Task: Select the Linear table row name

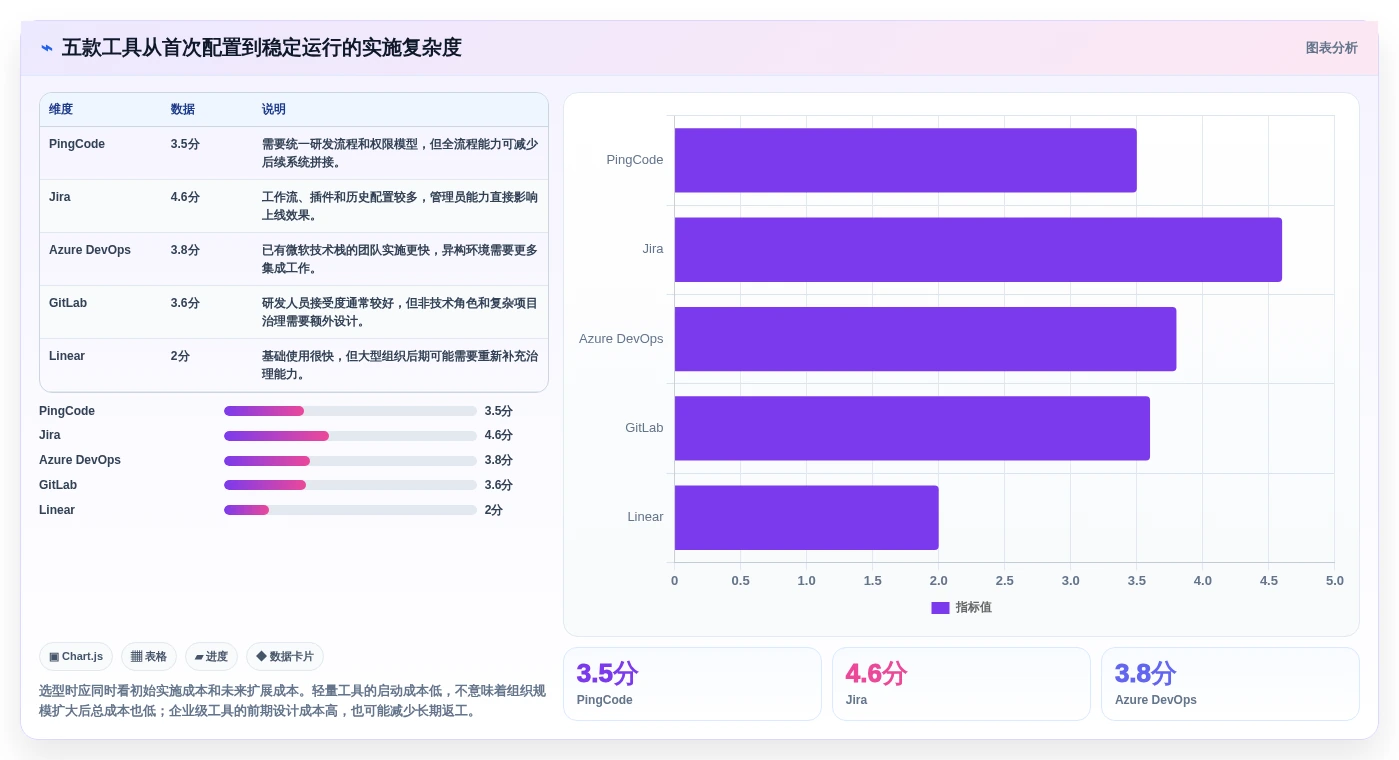Action: pos(67,356)
